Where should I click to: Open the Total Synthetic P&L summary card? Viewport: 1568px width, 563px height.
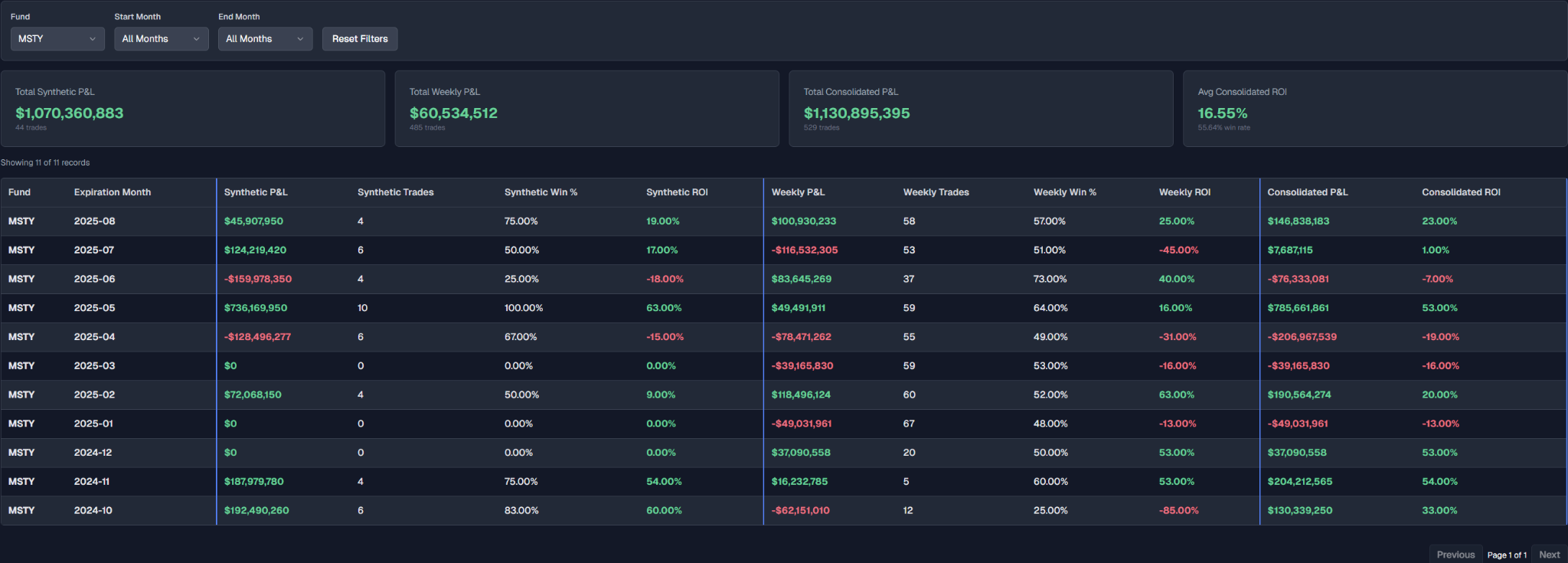(192, 109)
